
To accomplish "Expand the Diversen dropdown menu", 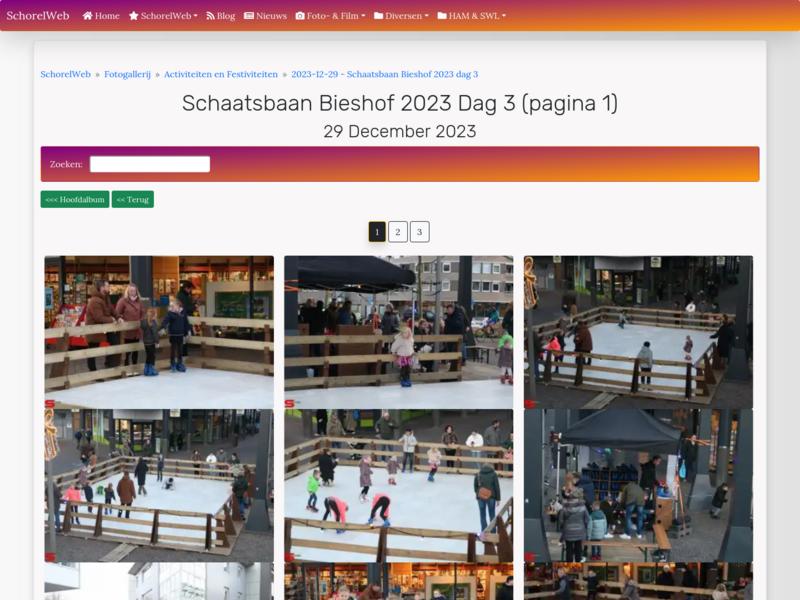I will pos(402,16).
